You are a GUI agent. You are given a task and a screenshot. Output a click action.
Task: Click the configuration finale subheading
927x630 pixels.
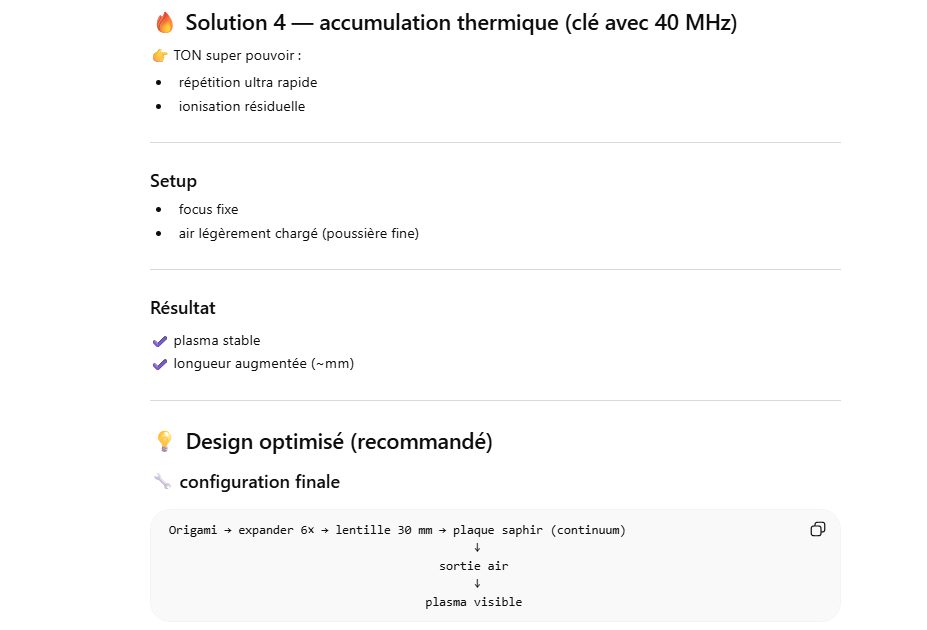[259, 482]
